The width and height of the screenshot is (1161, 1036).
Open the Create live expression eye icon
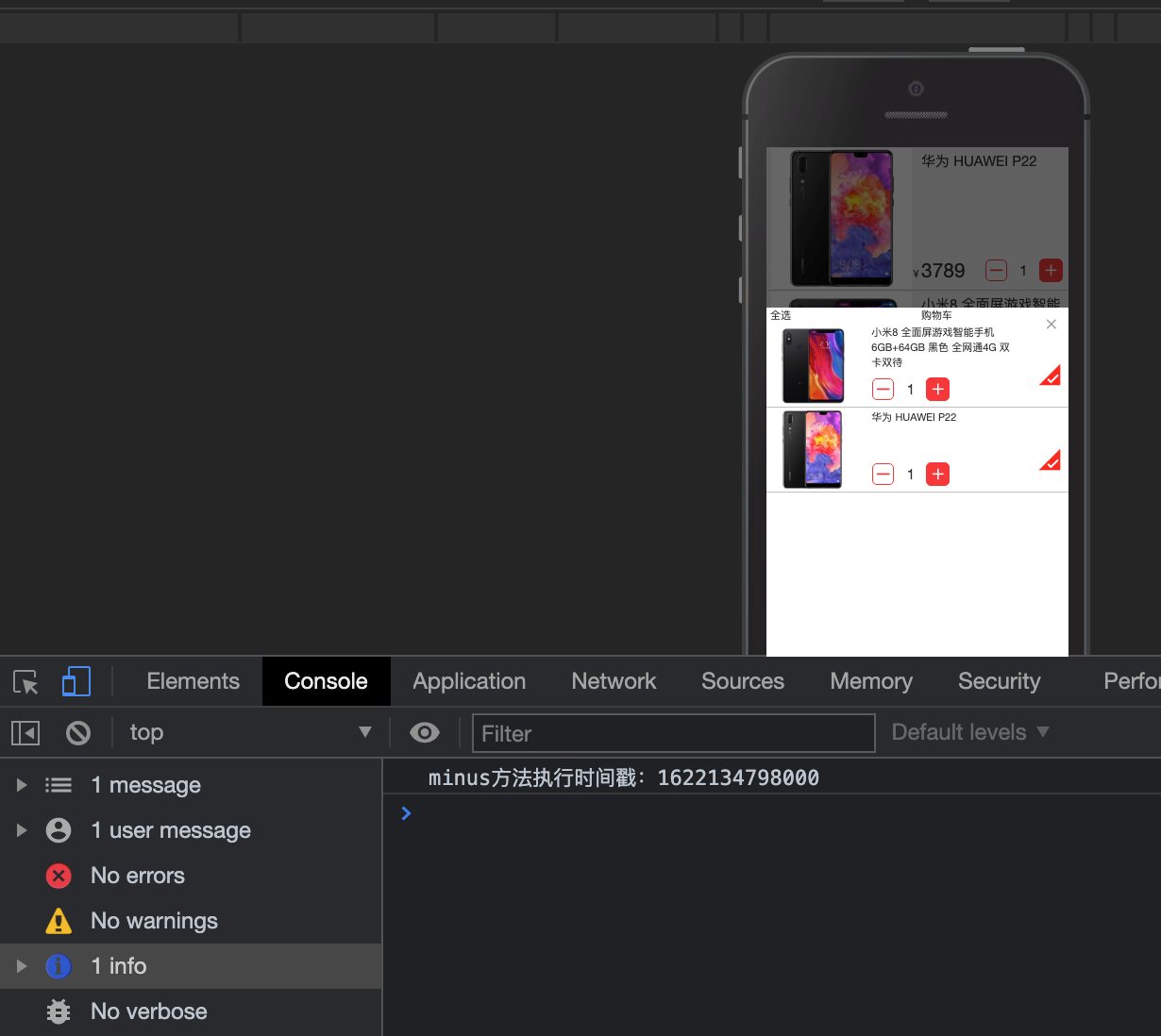424,732
